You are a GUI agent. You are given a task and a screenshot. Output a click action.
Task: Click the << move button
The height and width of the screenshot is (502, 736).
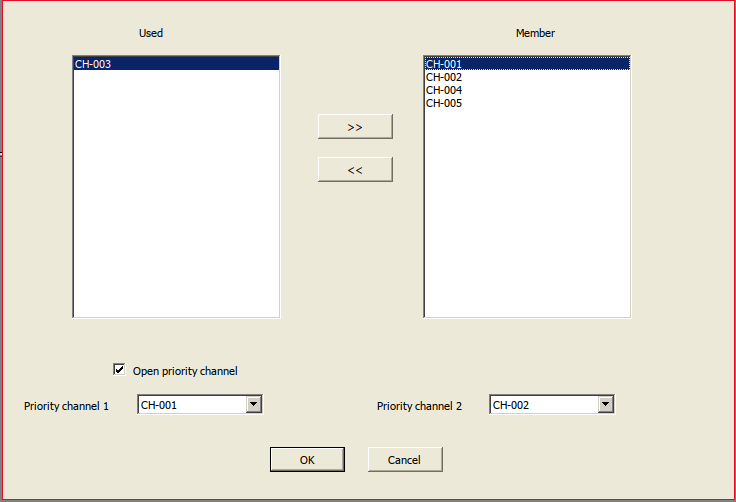coord(355,170)
